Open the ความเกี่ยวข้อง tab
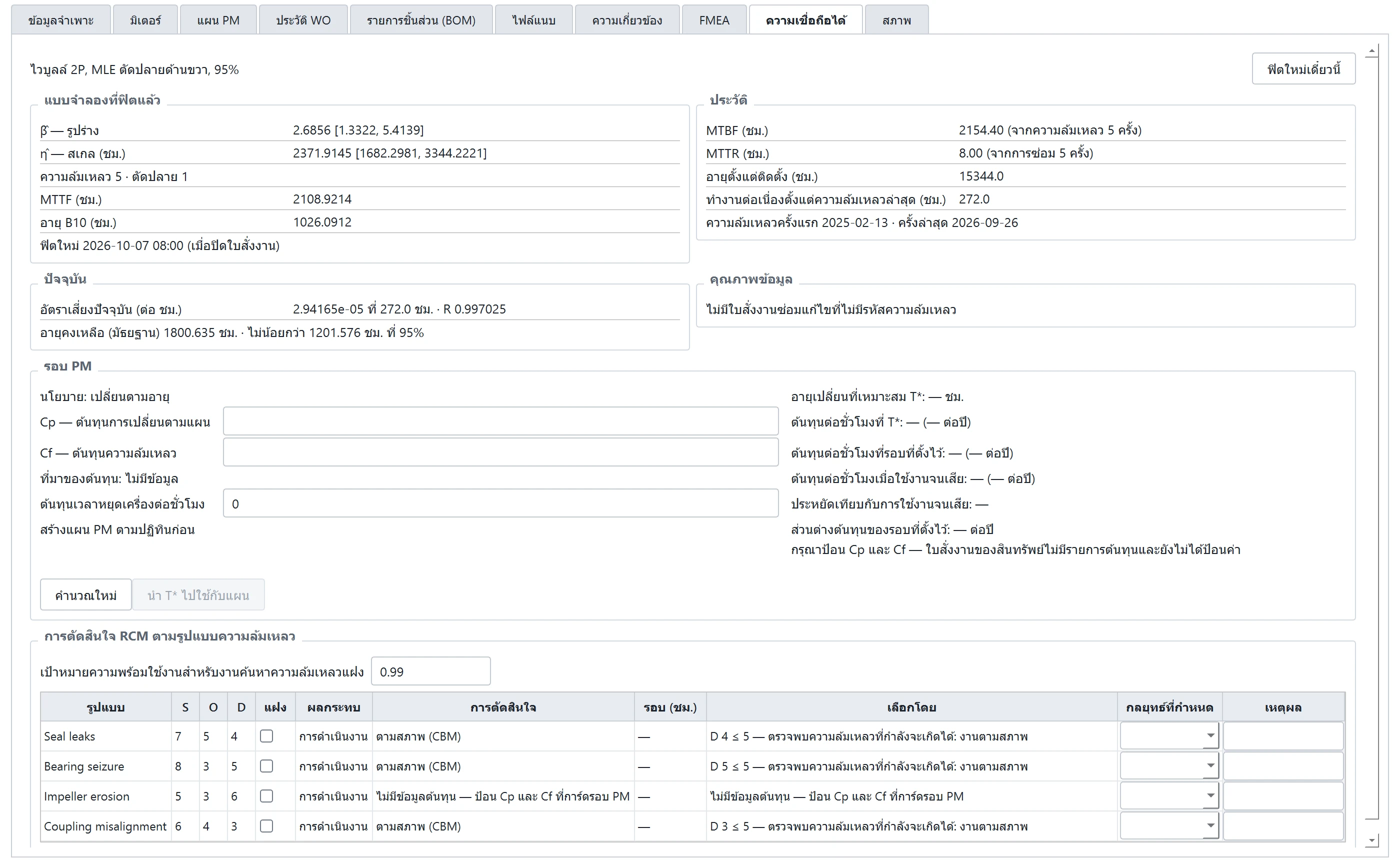The image size is (1400, 861). [627, 20]
